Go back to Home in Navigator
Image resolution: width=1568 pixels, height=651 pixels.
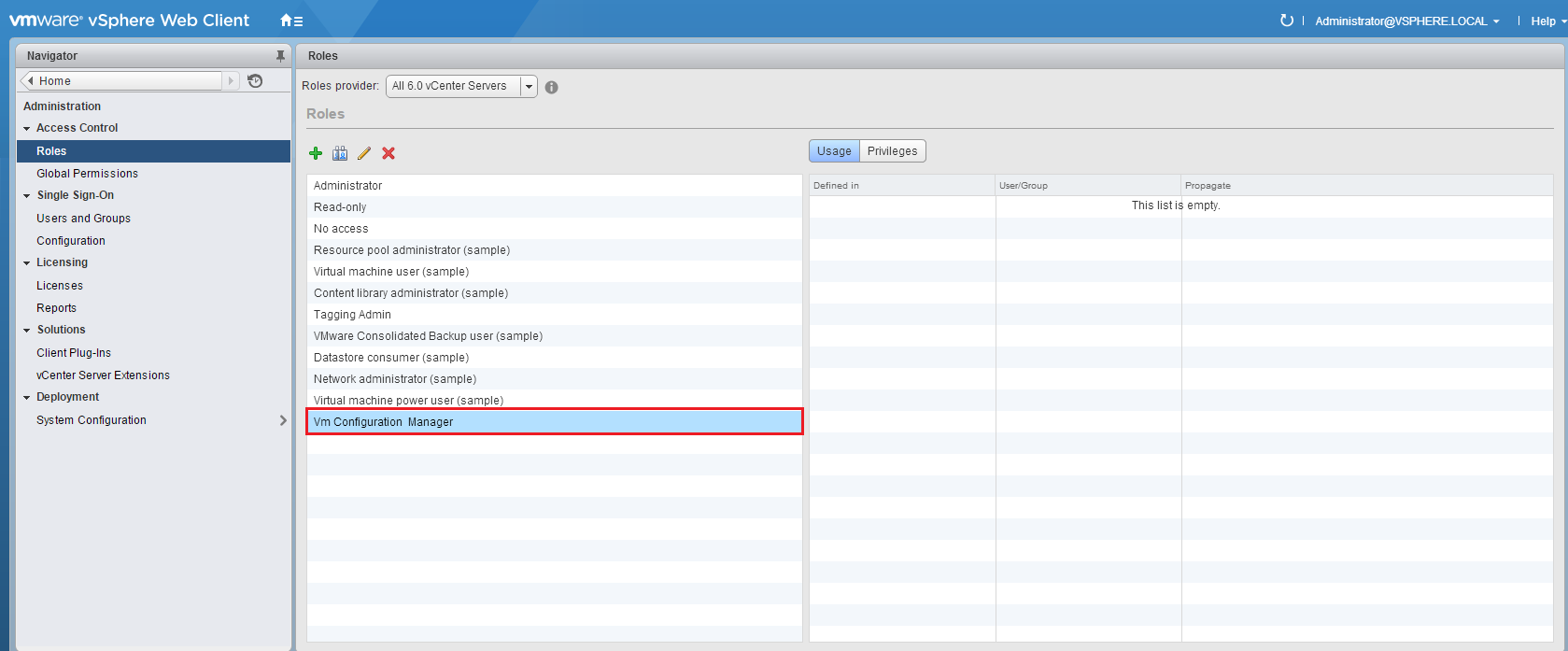[x=121, y=81]
